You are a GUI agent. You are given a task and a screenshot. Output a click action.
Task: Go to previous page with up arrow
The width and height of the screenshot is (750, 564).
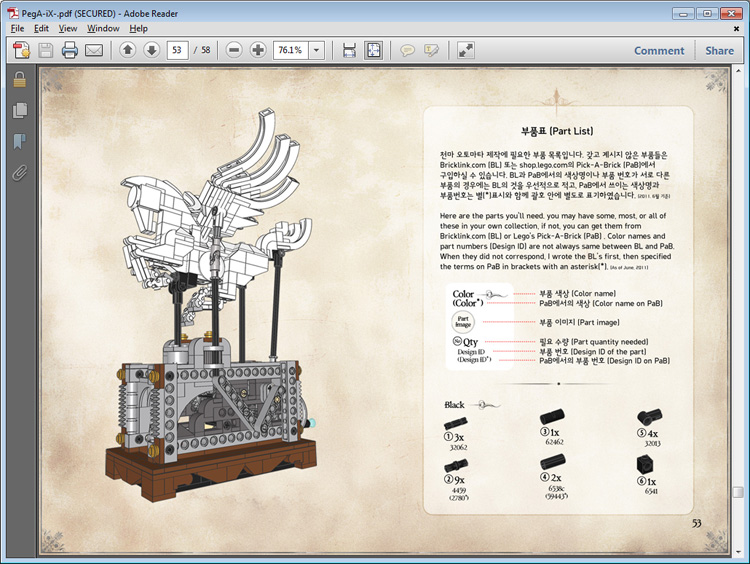click(x=127, y=50)
